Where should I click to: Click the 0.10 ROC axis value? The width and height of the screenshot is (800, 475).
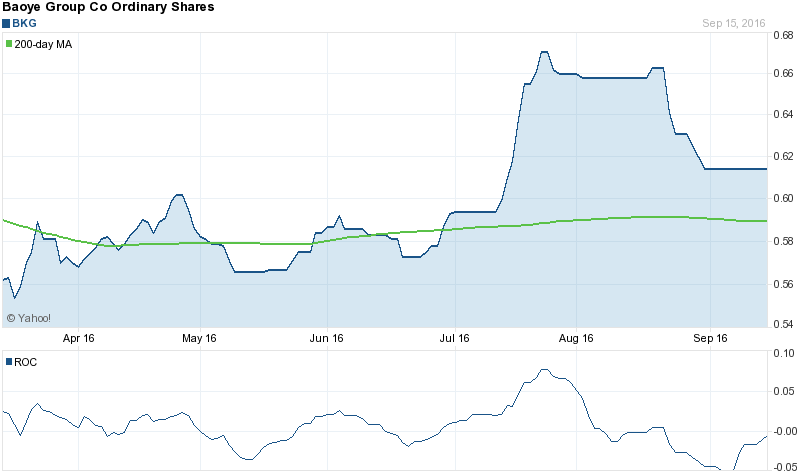pos(784,353)
